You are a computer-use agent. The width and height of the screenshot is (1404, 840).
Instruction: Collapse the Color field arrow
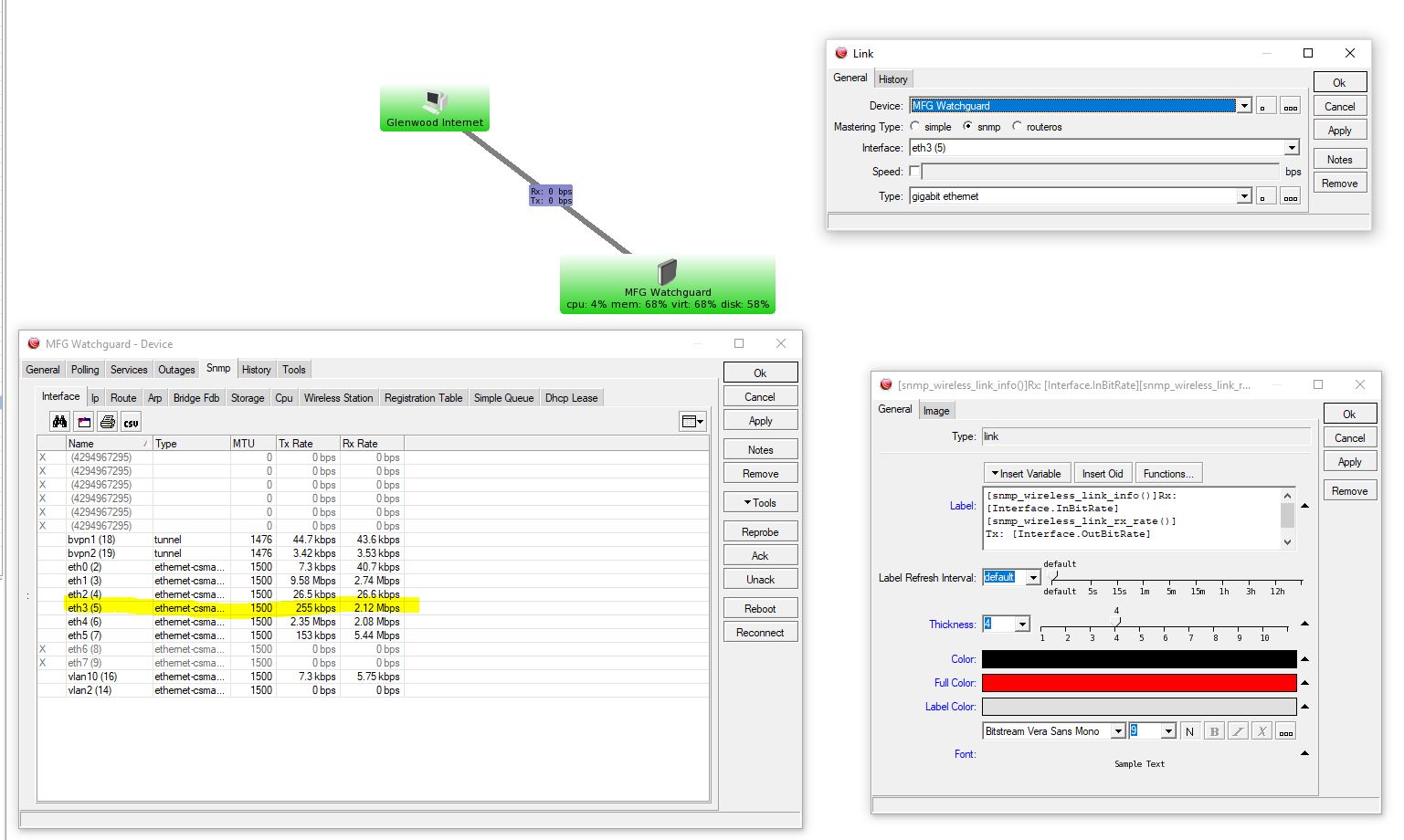coord(1304,659)
